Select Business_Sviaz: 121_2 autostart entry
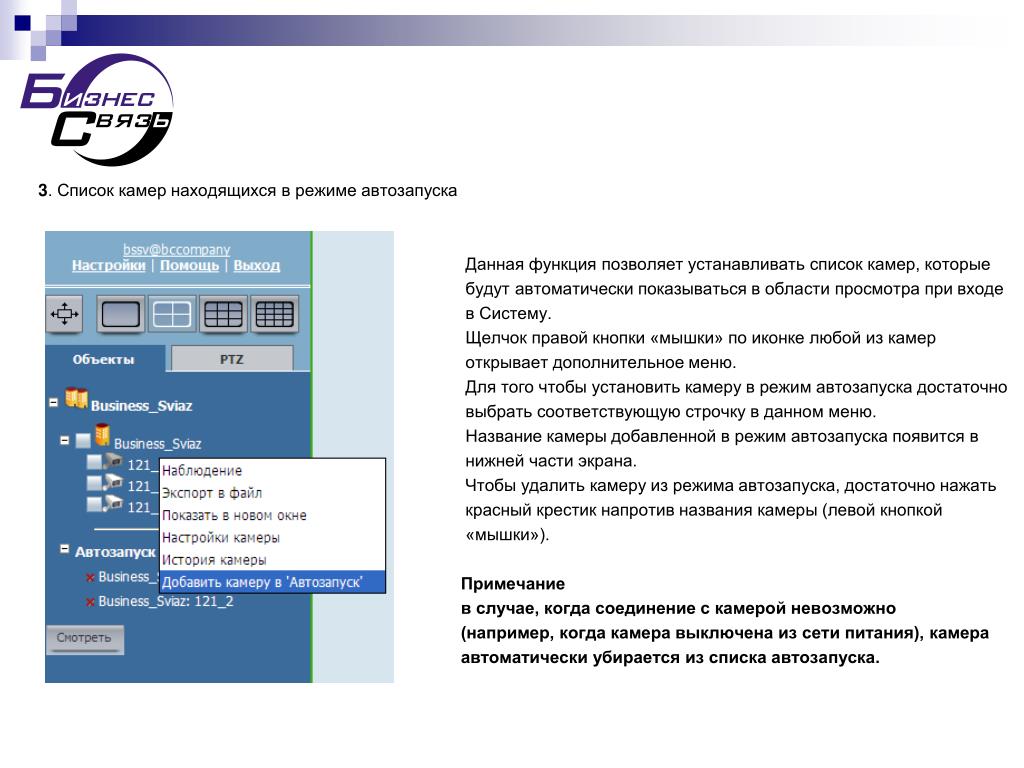 166,601
